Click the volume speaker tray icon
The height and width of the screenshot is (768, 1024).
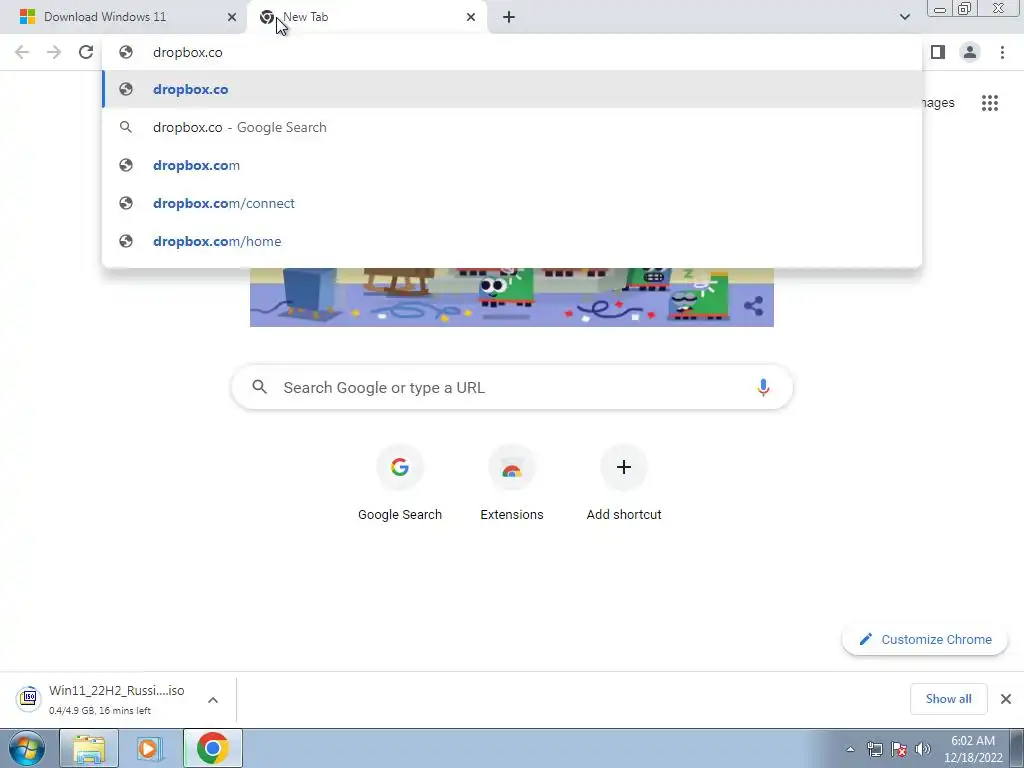point(923,749)
